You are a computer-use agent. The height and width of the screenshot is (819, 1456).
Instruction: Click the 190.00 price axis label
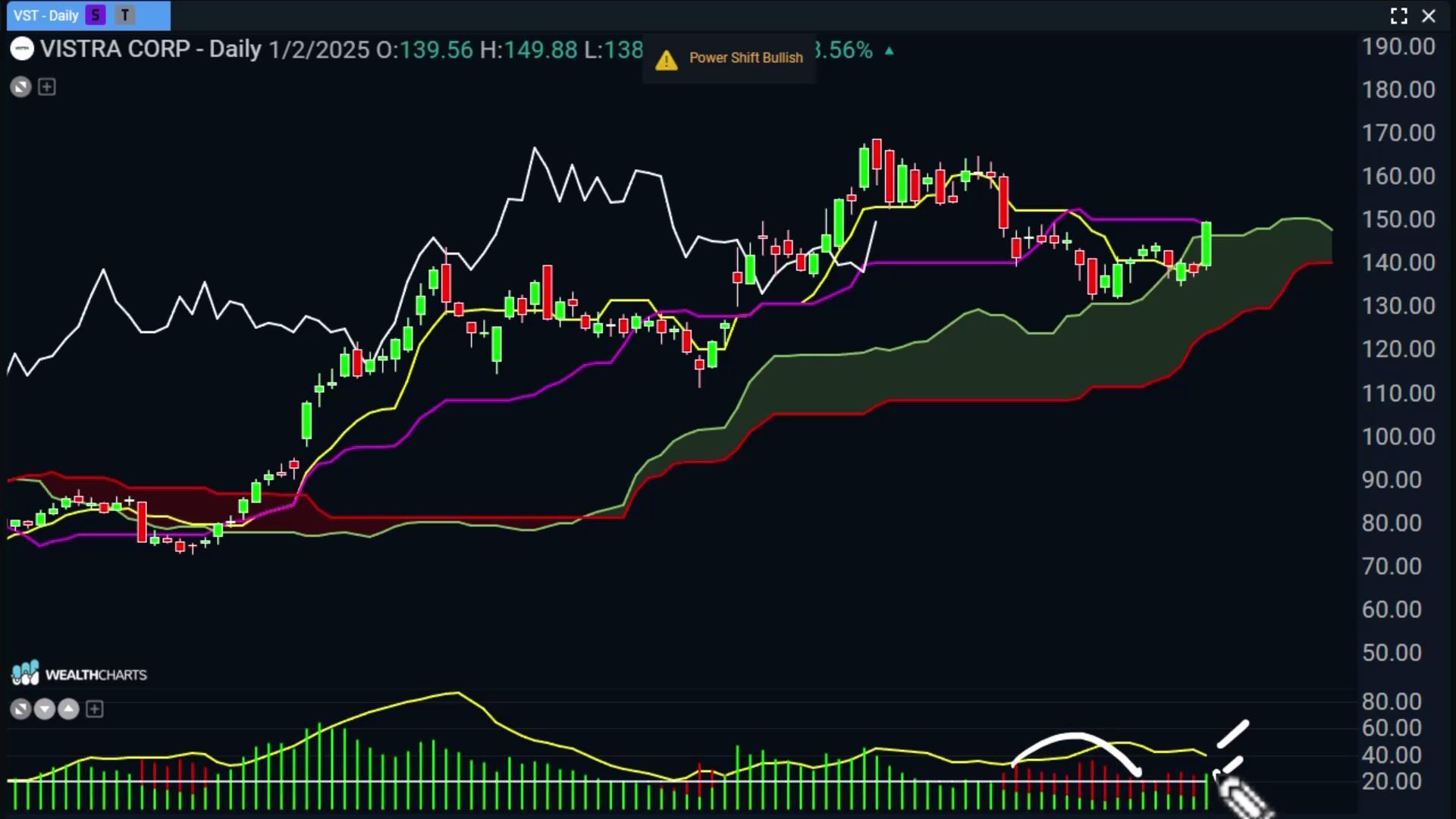tap(1398, 47)
